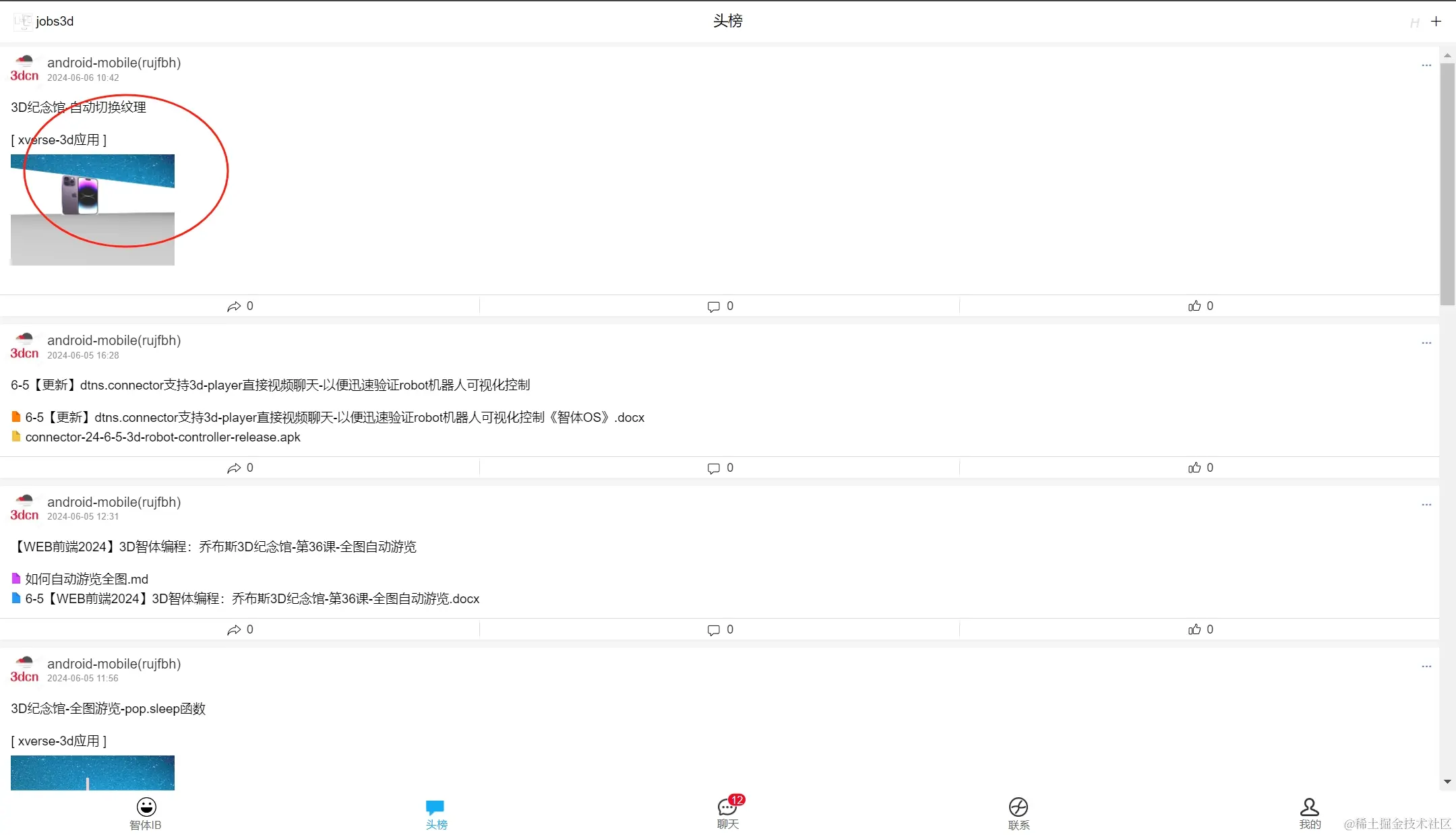Expand the three-dot menu on dtns.connector post

click(1426, 343)
